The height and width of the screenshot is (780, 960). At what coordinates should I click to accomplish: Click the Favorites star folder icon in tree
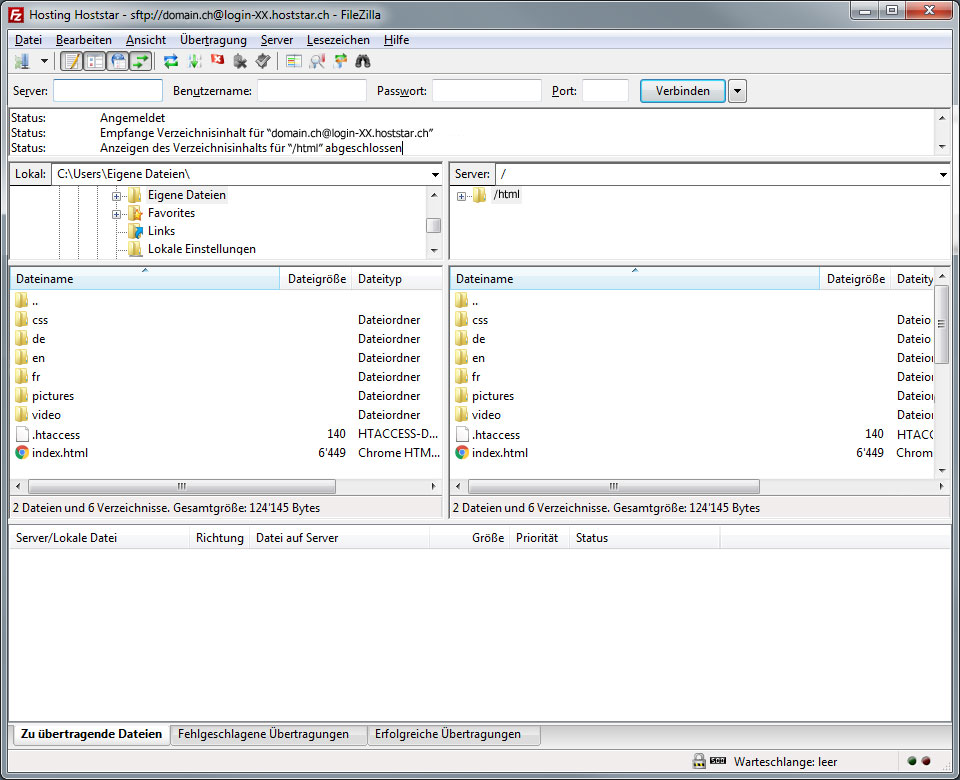point(135,213)
